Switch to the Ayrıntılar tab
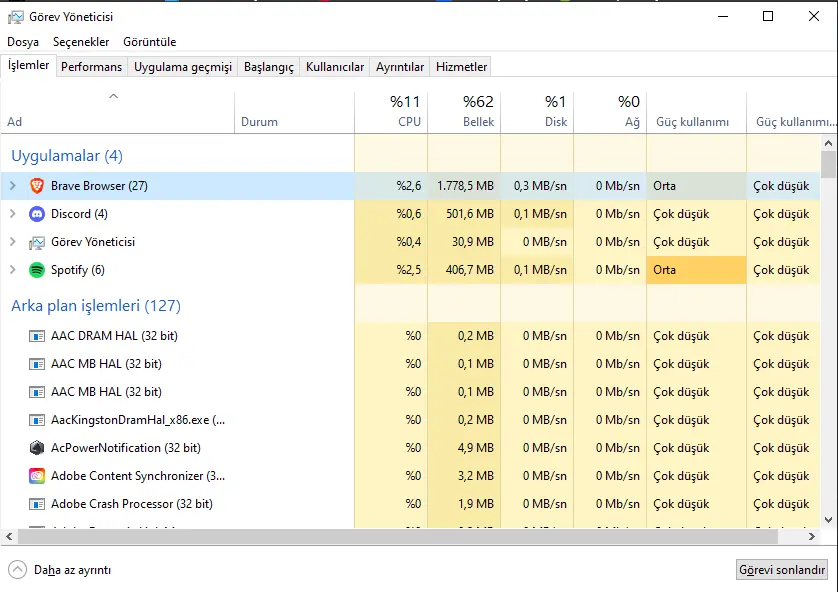This screenshot has width=838, height=592. point(400,67)
